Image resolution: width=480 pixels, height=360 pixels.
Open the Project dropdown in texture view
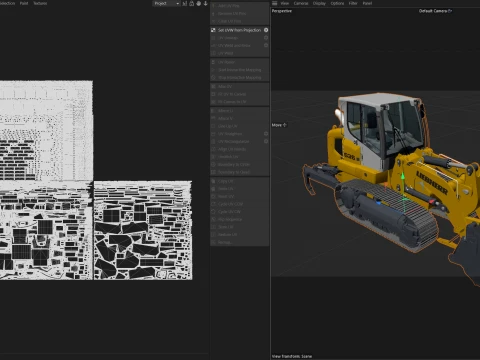167,3
